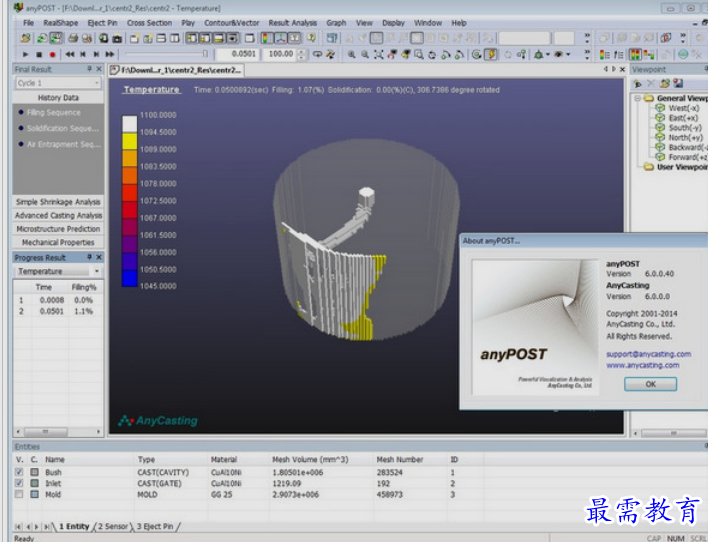The image size is (708, 542).
Task: Click the West(-x) viewpoint icon
Action: (660, 108)
